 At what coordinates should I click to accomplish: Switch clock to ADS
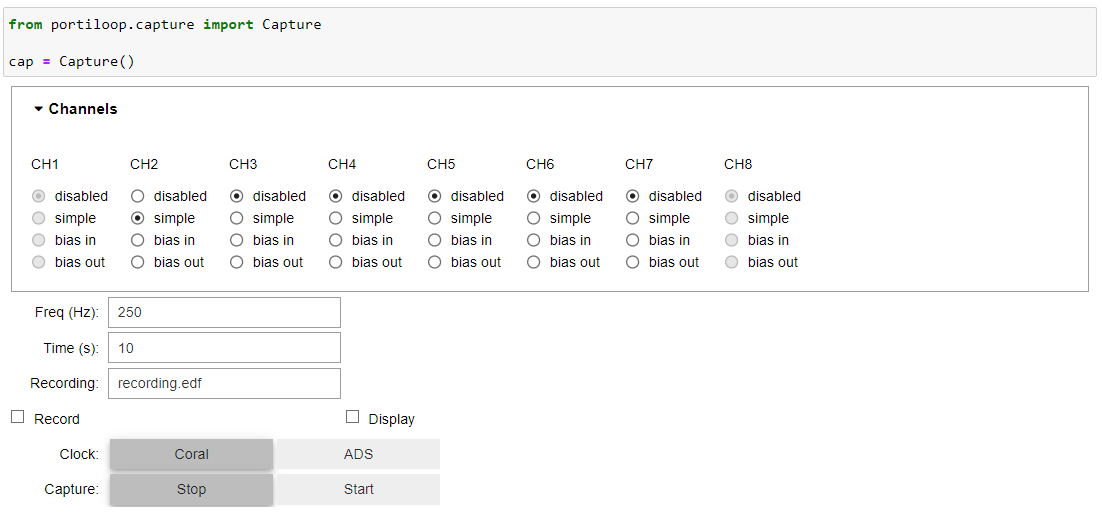[358, 454]
